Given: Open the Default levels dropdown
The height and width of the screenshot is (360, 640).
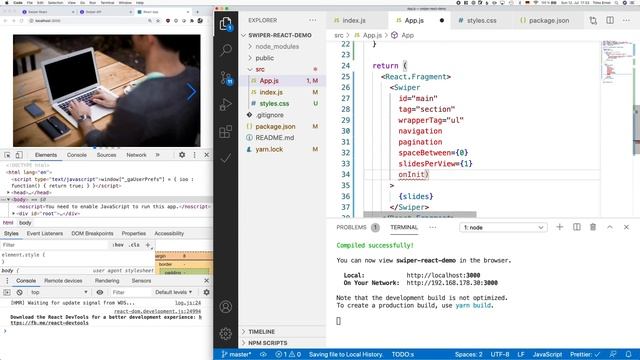Looking at the screenshot, I should coord(173,292).
